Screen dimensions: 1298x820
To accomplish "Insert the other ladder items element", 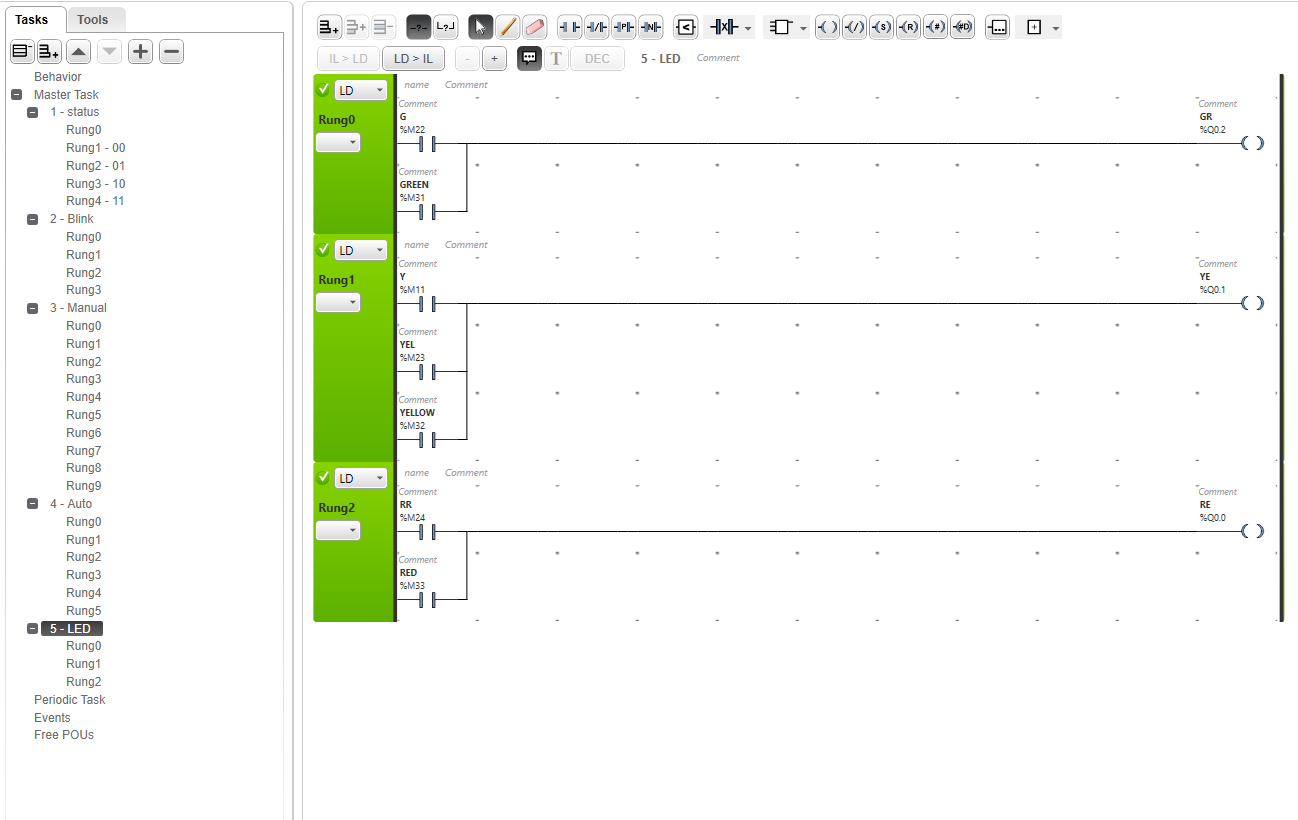I will tap(1034, 27).
